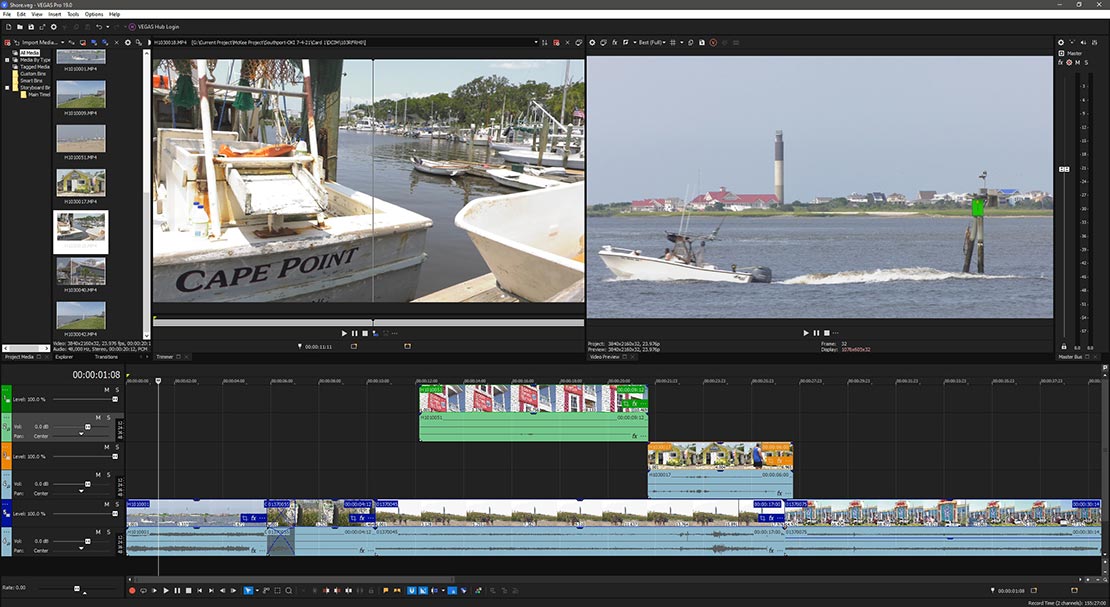Select Media By Type tree item

pos(35,60)
